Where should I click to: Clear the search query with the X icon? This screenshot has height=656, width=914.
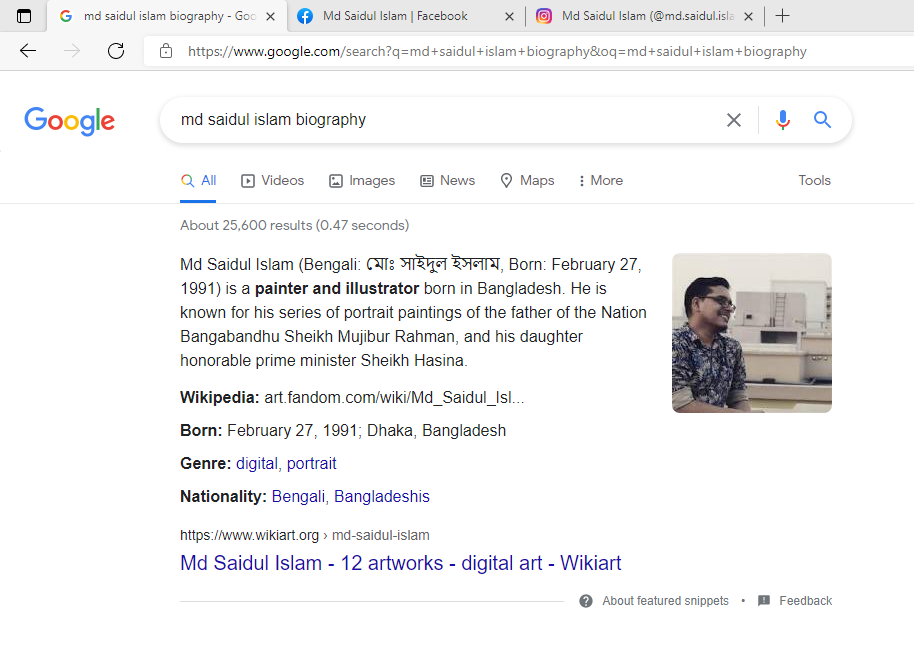tap(733, 119)
